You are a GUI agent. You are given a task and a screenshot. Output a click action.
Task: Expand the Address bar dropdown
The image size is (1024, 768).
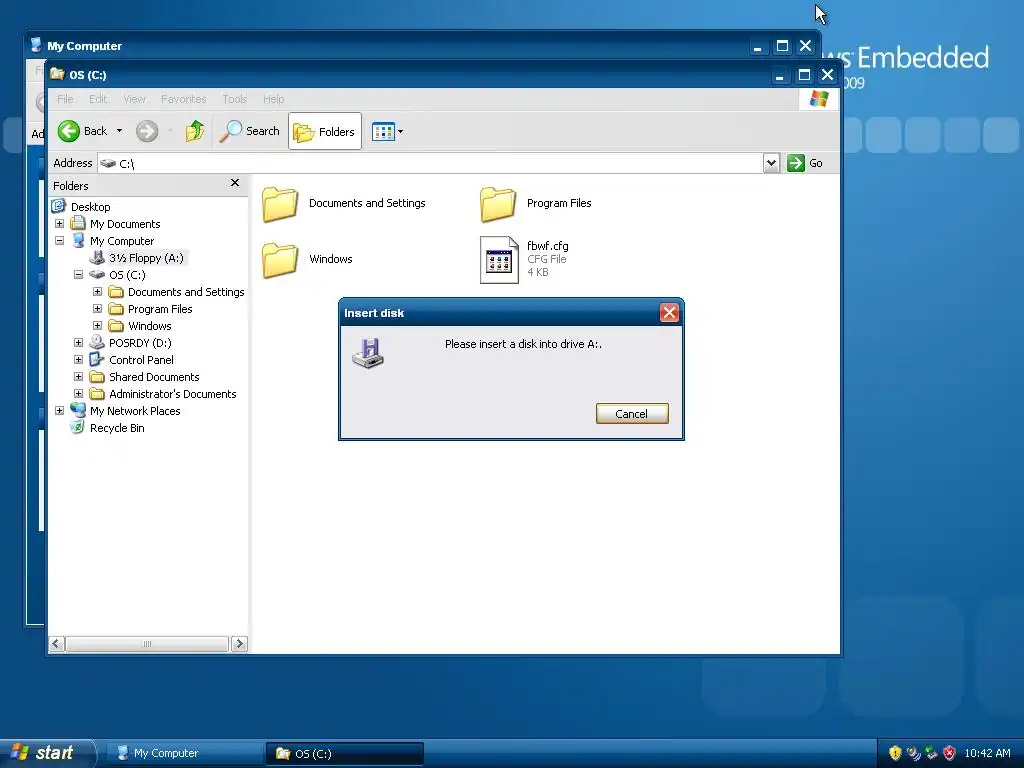click(771, 163)
